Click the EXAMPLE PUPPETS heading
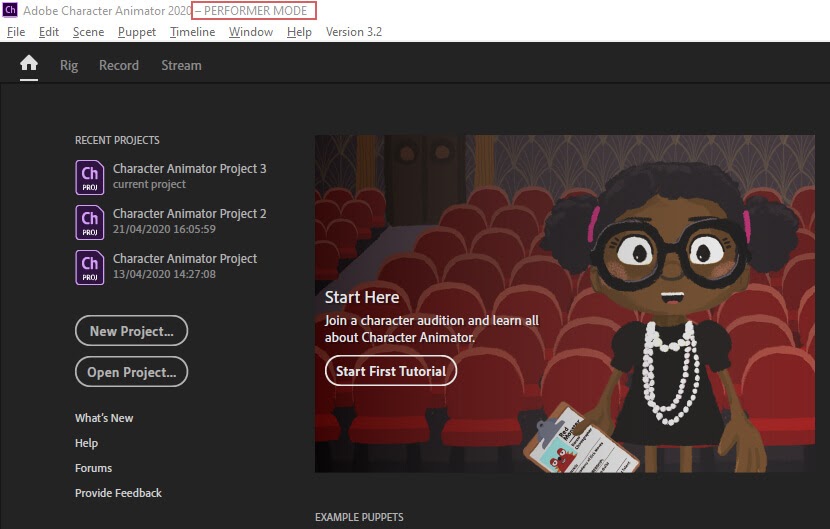The width and height of the screenshot is (830, 529). click(359, 517)
